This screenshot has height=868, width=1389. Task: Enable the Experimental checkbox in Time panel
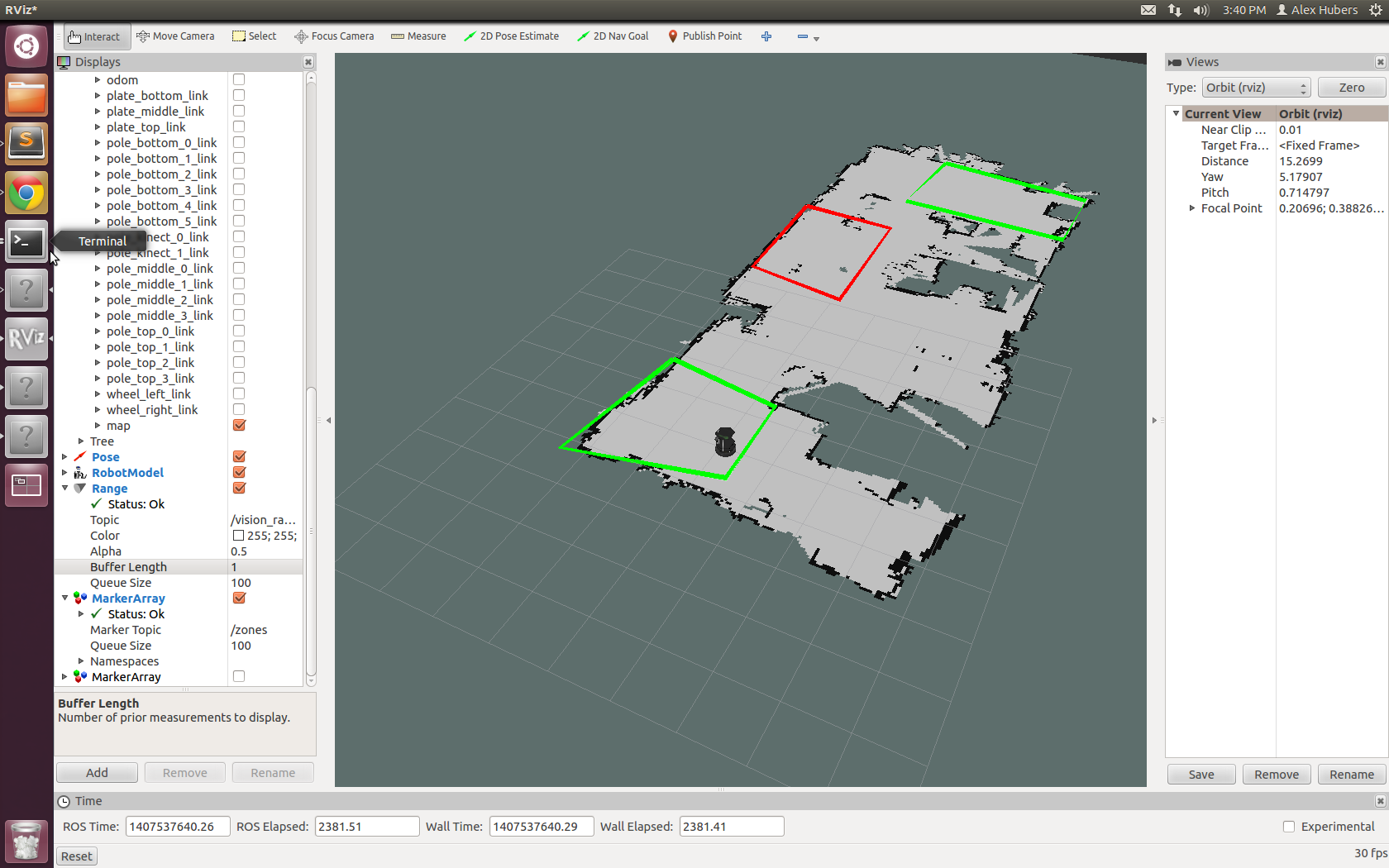click(1289, 826)
